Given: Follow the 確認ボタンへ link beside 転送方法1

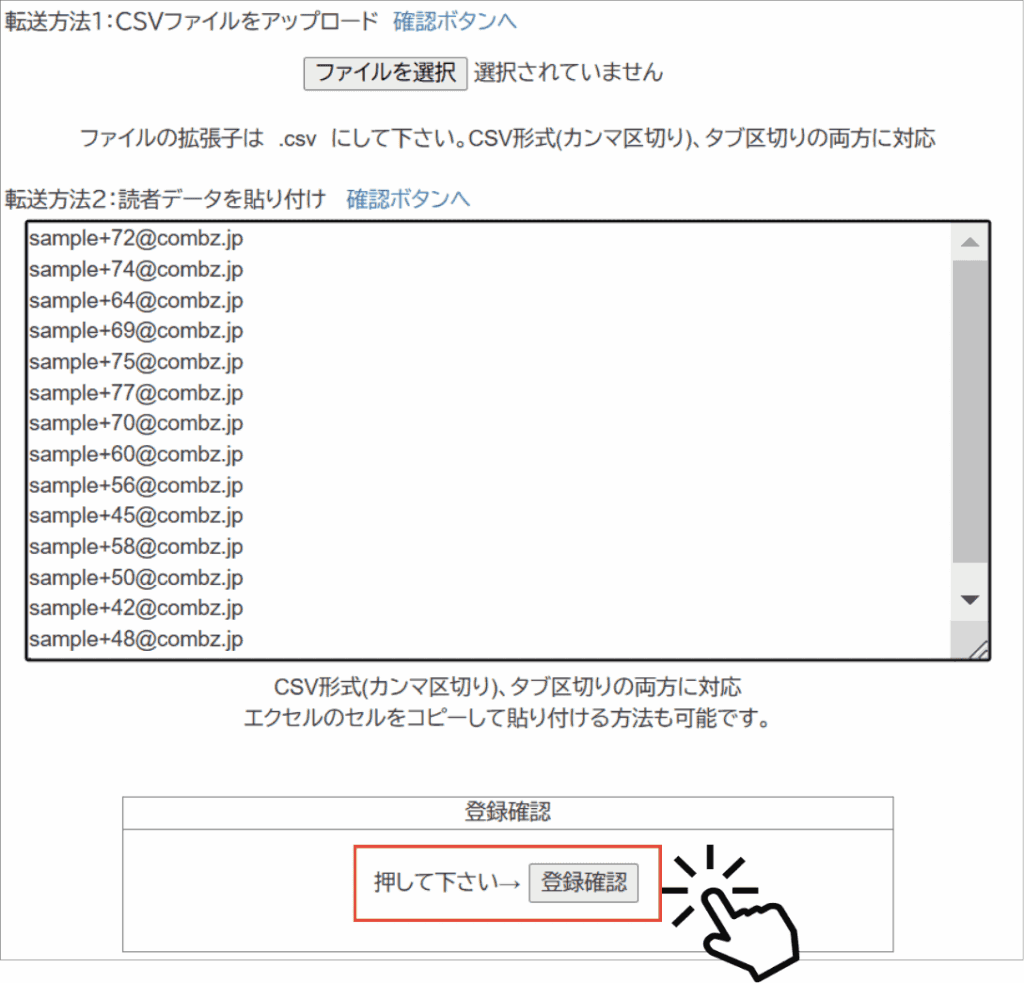Looking at the screenshot, I should pyautogui.click(x=455, y=22).
